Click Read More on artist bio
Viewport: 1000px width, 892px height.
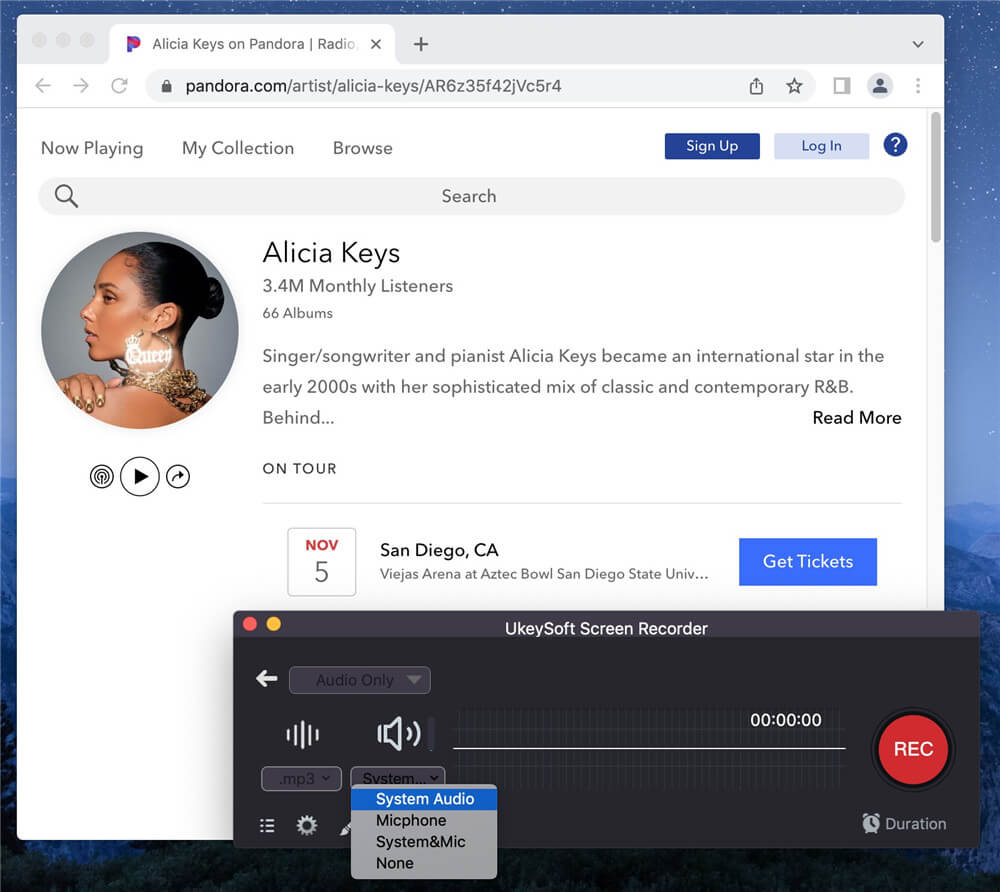coord(857,418)
